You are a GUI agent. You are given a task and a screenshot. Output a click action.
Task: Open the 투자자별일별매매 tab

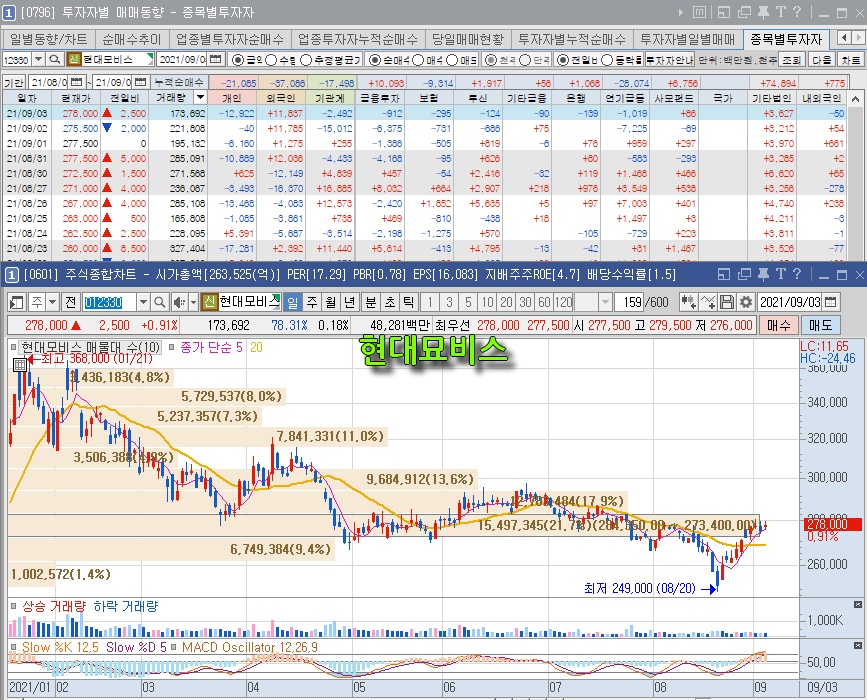pos(688,39)
